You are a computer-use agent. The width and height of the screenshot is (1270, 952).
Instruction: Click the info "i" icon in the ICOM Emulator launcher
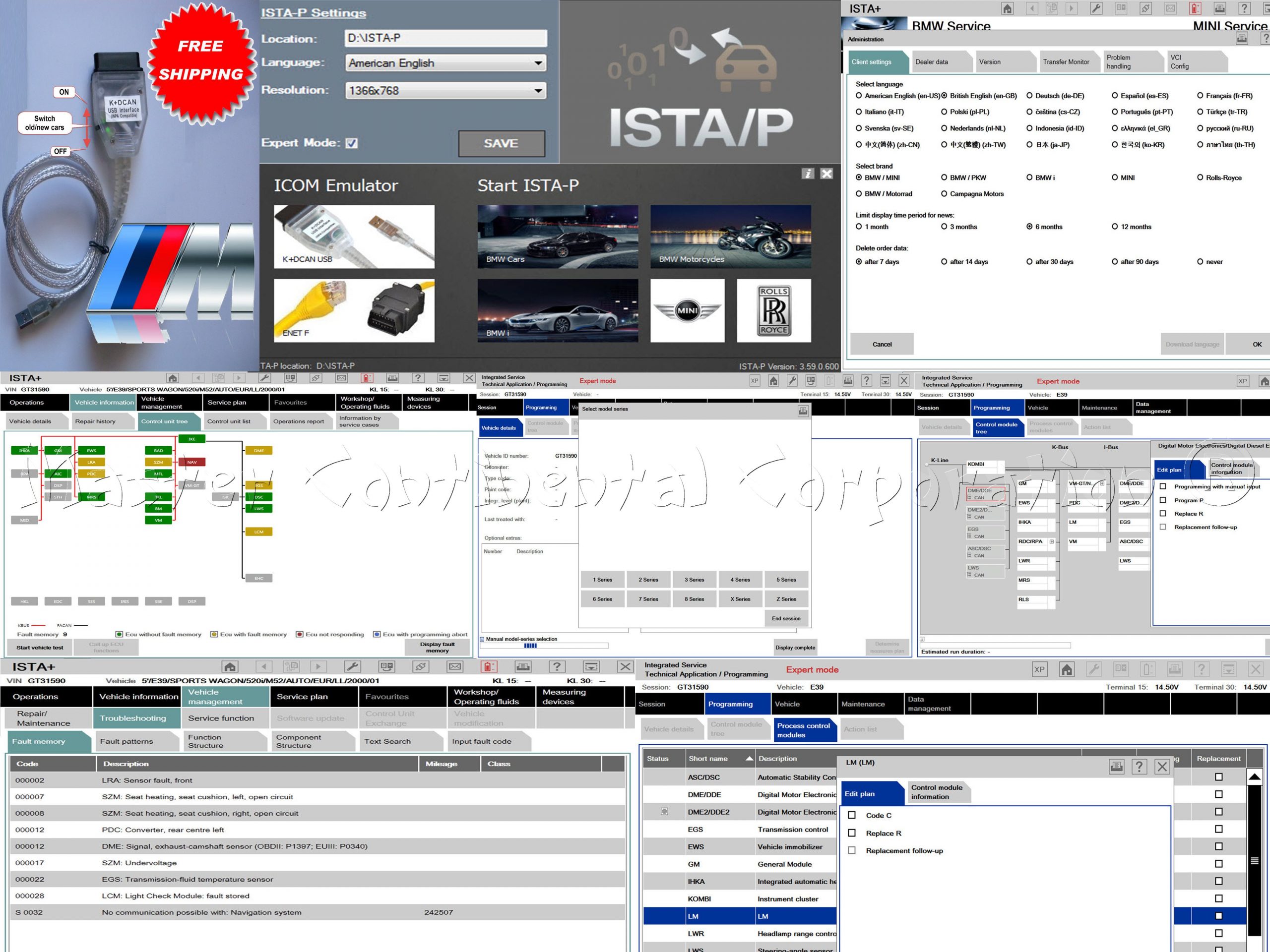[x=808, y=174]
